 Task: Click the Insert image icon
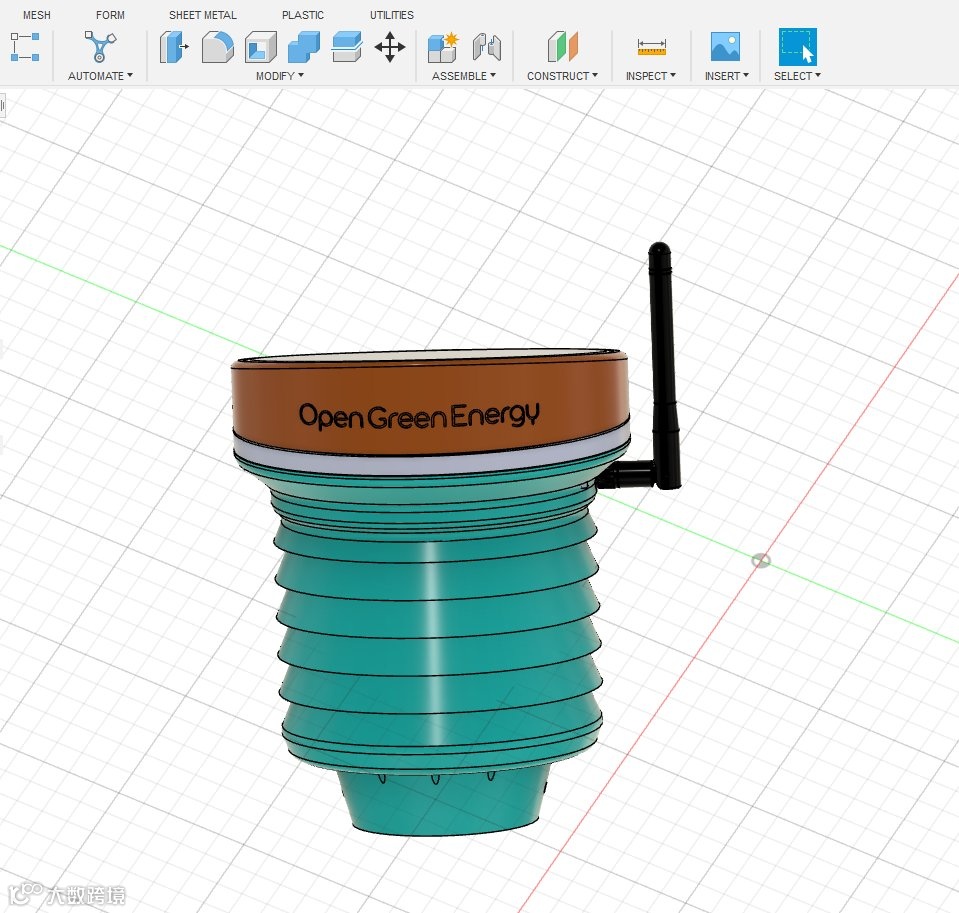[x=725, y=46]
